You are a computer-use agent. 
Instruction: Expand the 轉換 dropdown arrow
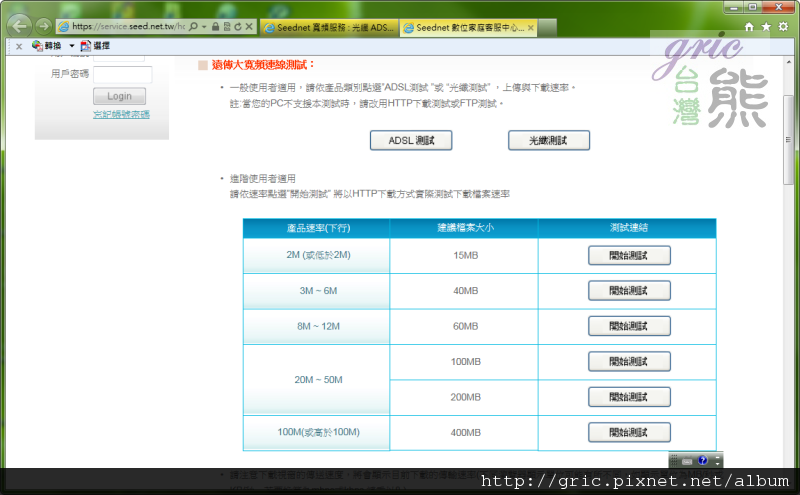click(72, 46)
